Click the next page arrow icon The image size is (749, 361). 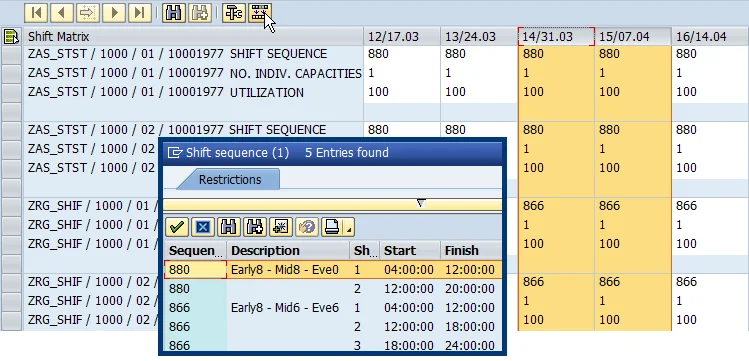click(x=114, y=13)
